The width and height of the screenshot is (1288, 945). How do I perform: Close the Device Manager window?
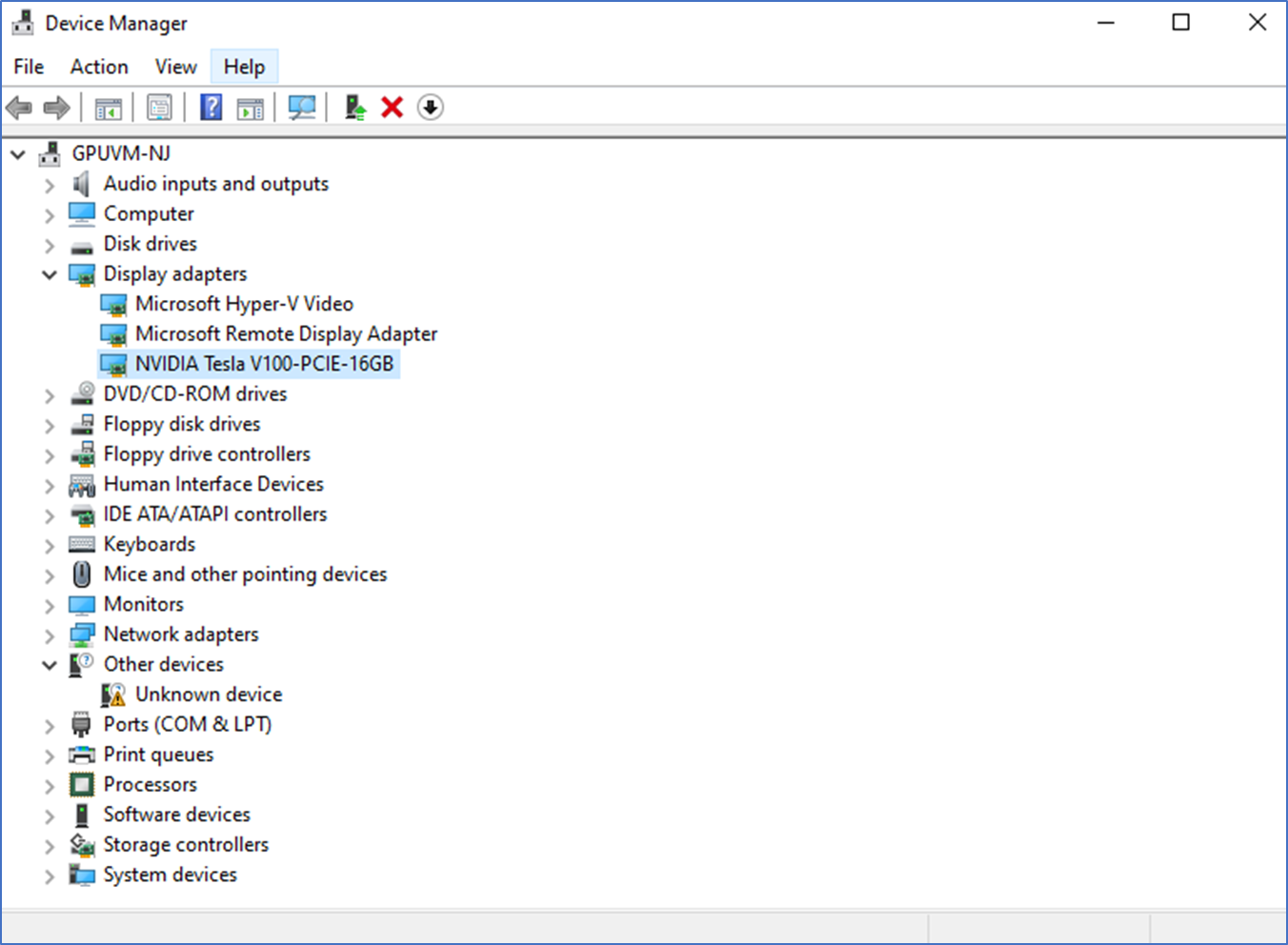pyautogui.click(x=1258, y=23)
